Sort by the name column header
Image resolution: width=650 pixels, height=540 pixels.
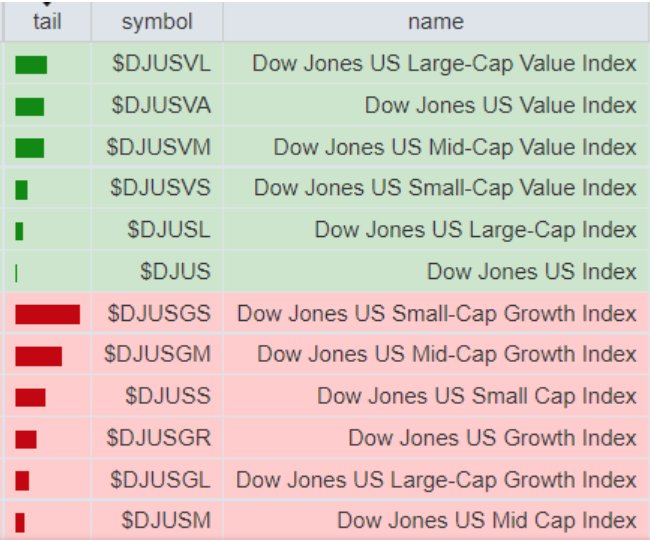(435, 21)
